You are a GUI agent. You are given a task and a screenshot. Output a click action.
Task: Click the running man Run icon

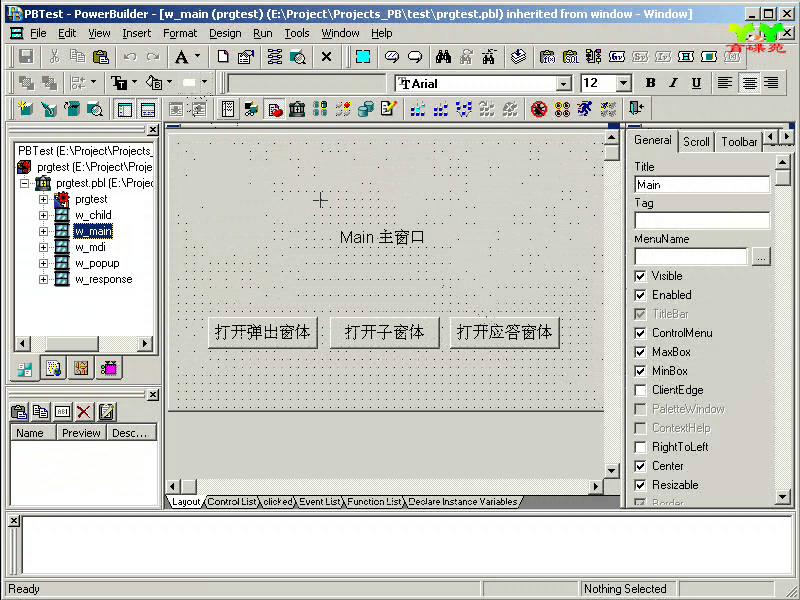click(x=585, y=109)
